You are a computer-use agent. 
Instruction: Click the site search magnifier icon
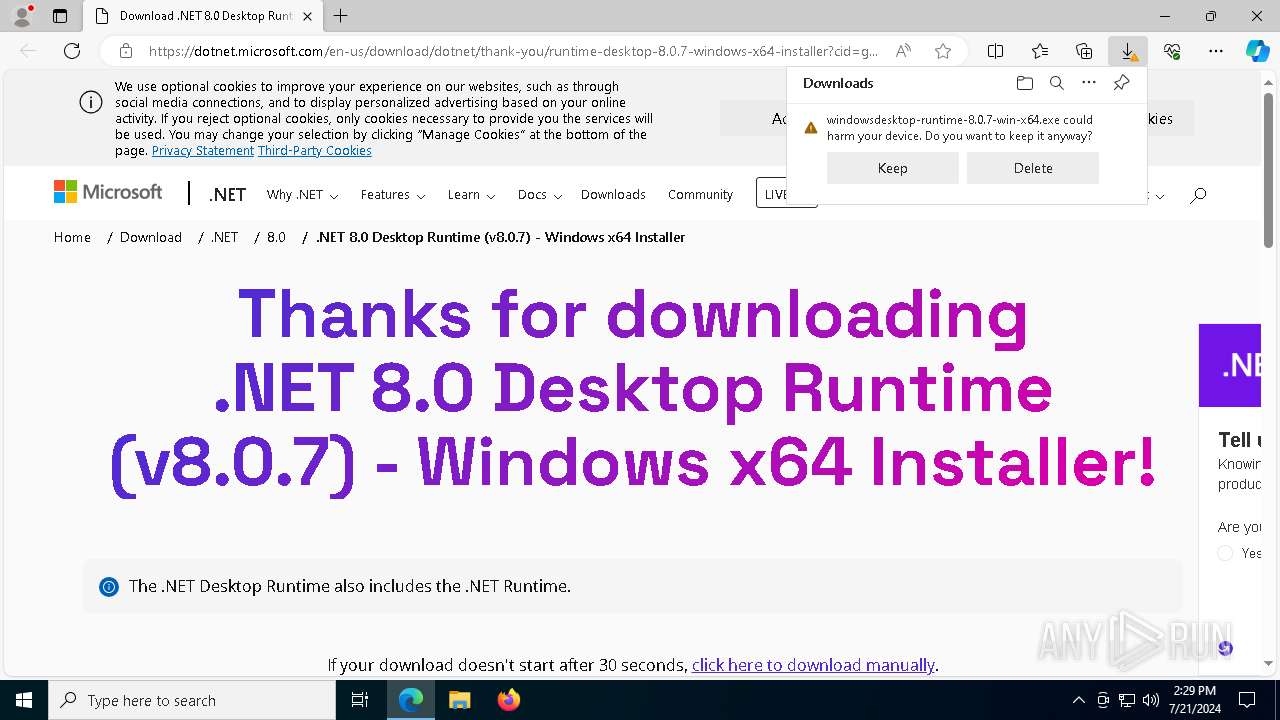point(1198,195)
